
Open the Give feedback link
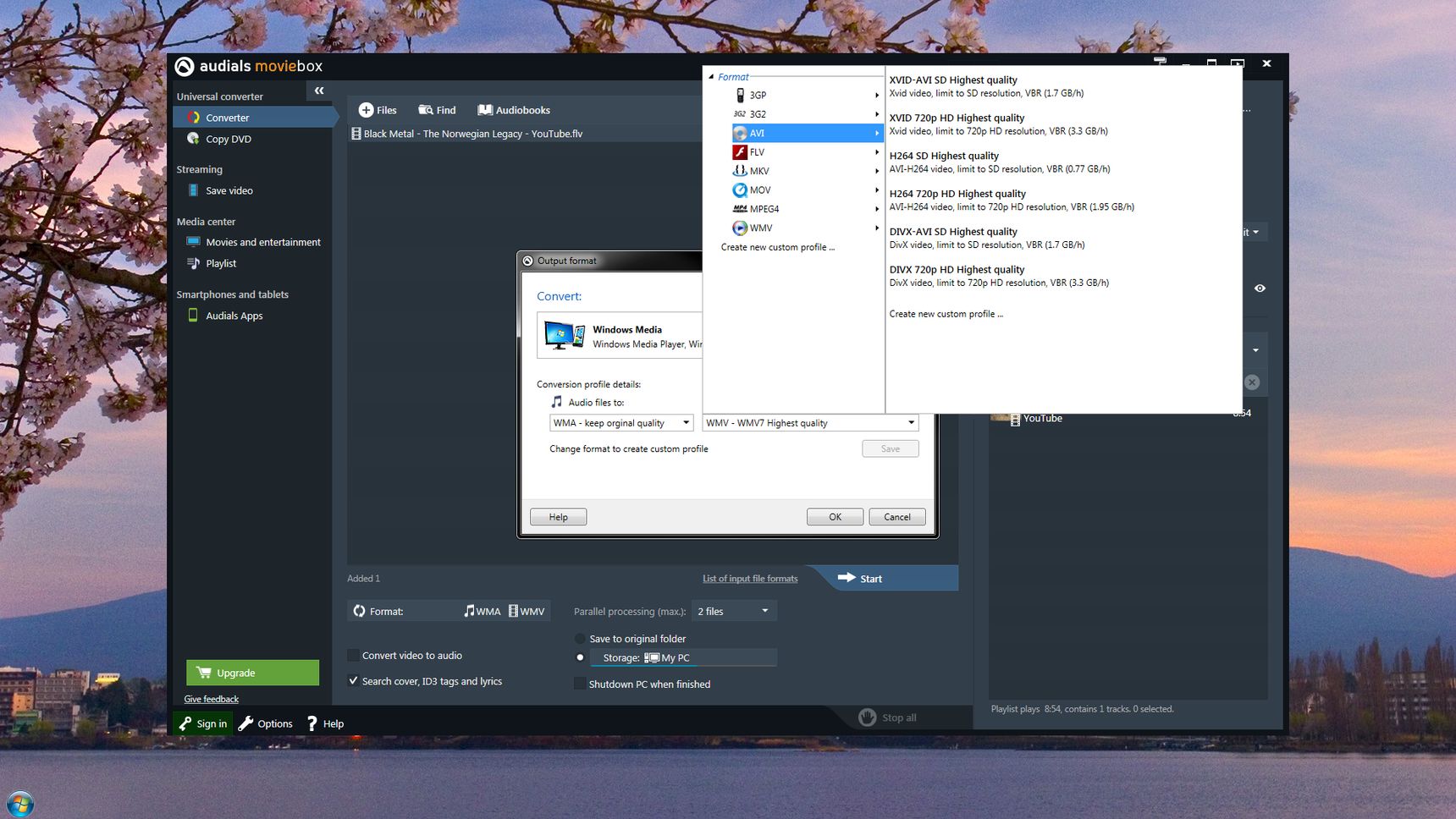click(212, 699)
